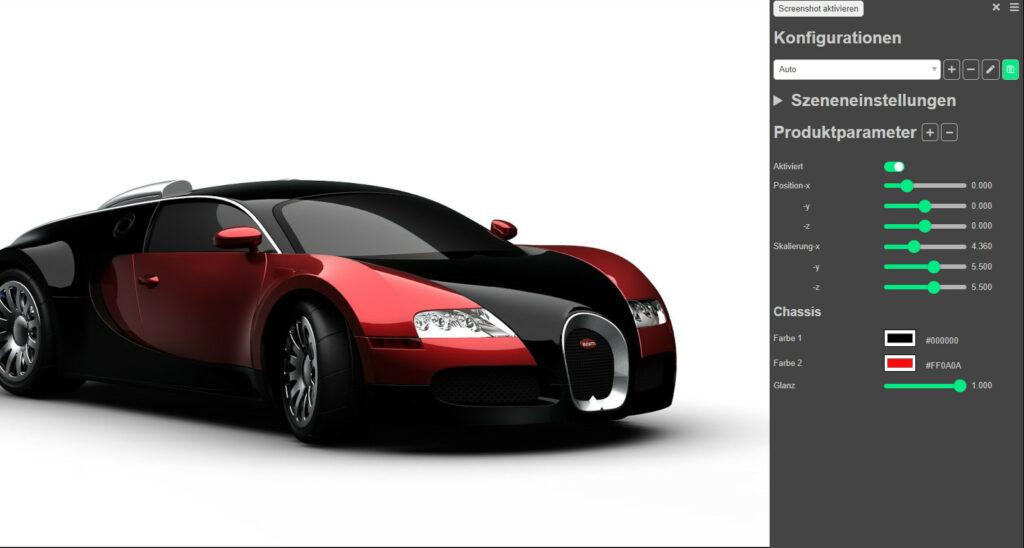Add product parameter with plus icon beside Produktparameter
The image size is (1024, 548).
929,133
